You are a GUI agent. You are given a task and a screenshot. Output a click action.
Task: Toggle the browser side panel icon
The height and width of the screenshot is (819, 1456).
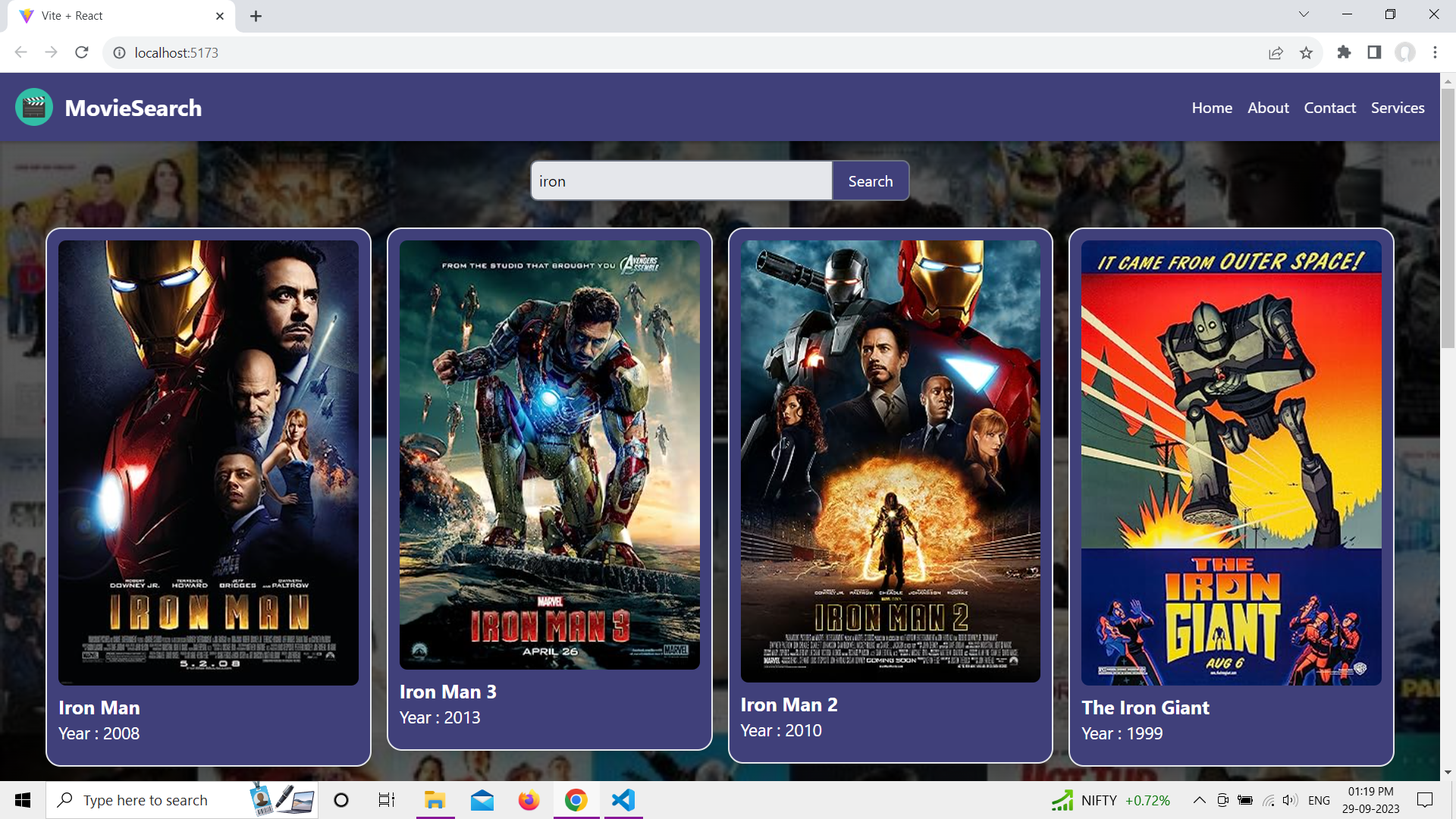point(1374,52)
